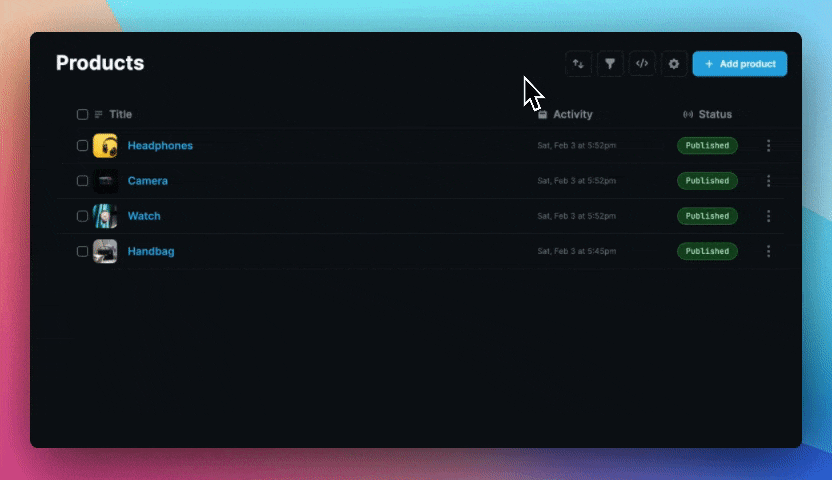Screen dimensions: 832x480
Task: Open the Handbag product link
Action: pos(151,251)
